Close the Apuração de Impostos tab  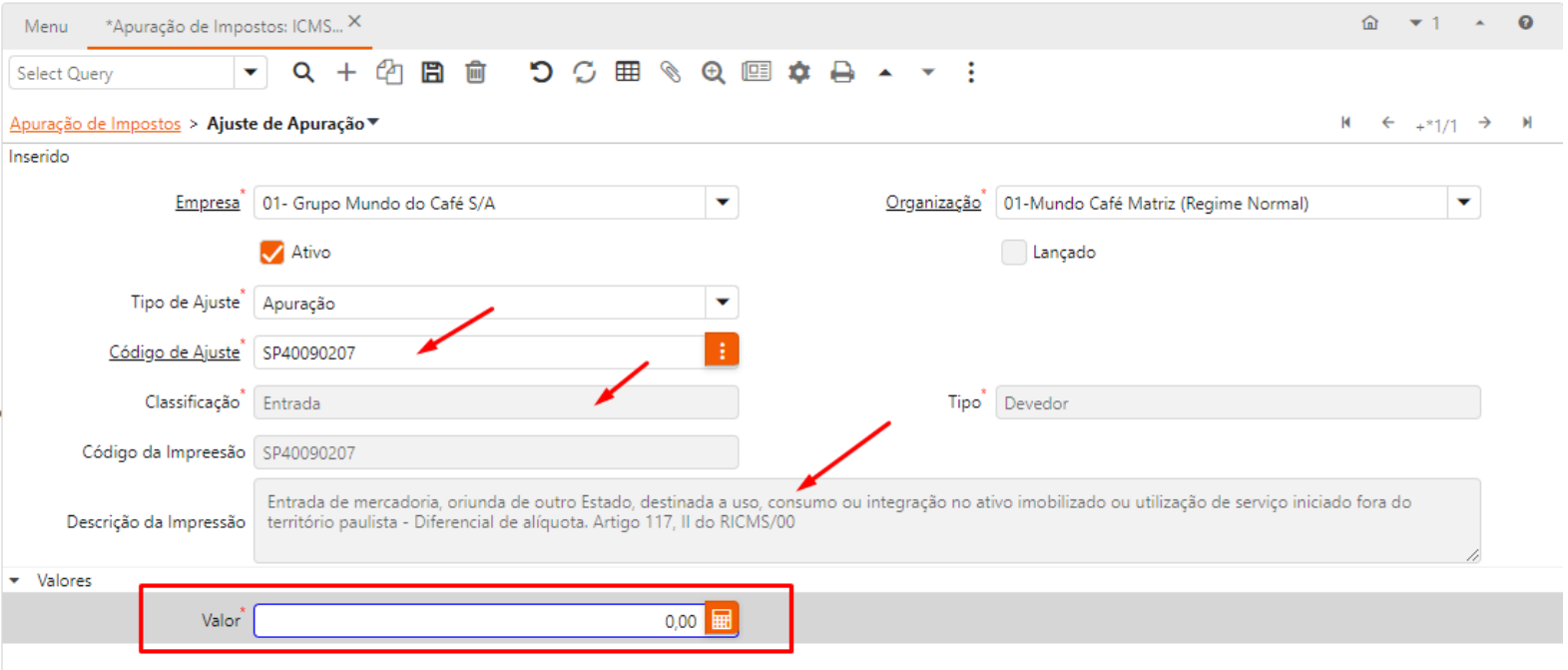click(x=355, y=21)
